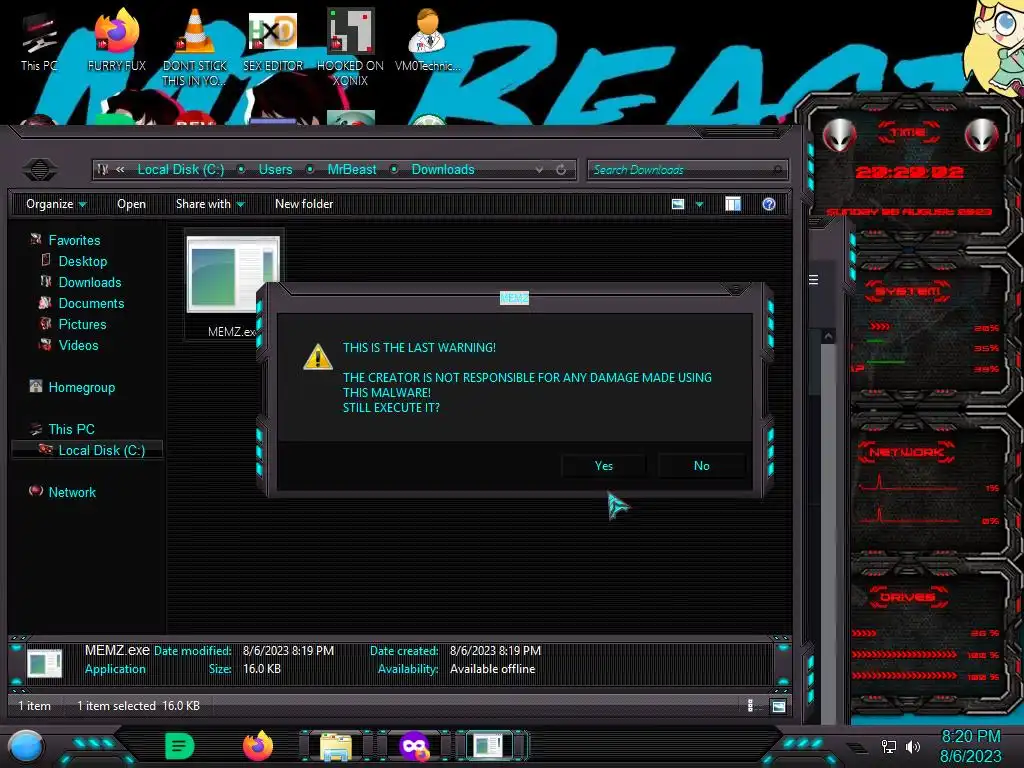1024x768 pixels.
Task: Click the network icon in system tray
Action: (x=889, y=746)
